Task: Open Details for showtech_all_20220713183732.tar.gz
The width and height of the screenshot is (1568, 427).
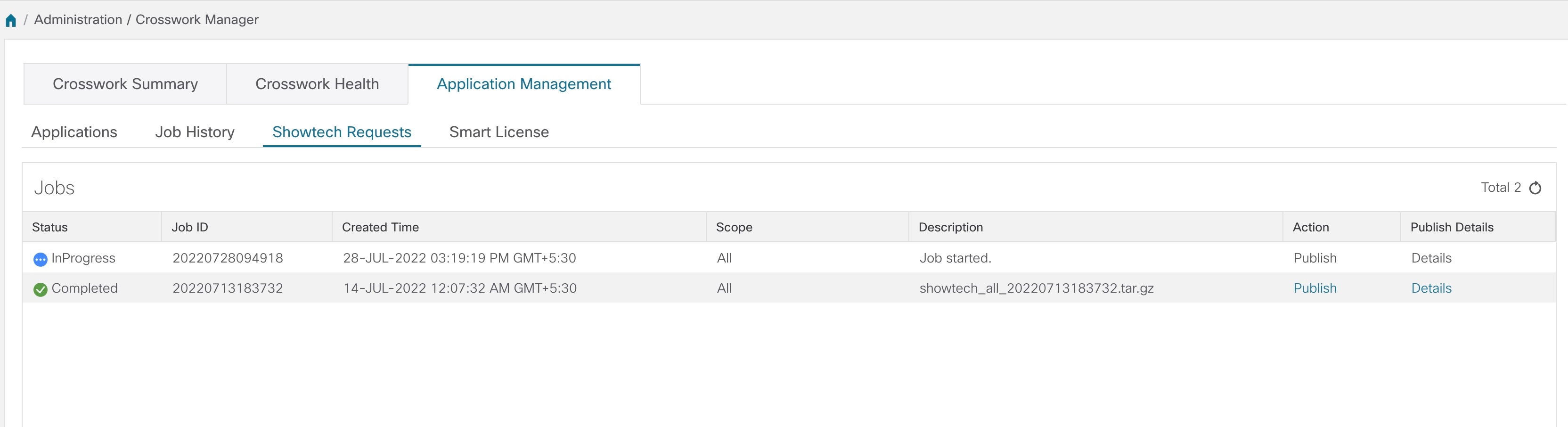Action: point(1431,288)
